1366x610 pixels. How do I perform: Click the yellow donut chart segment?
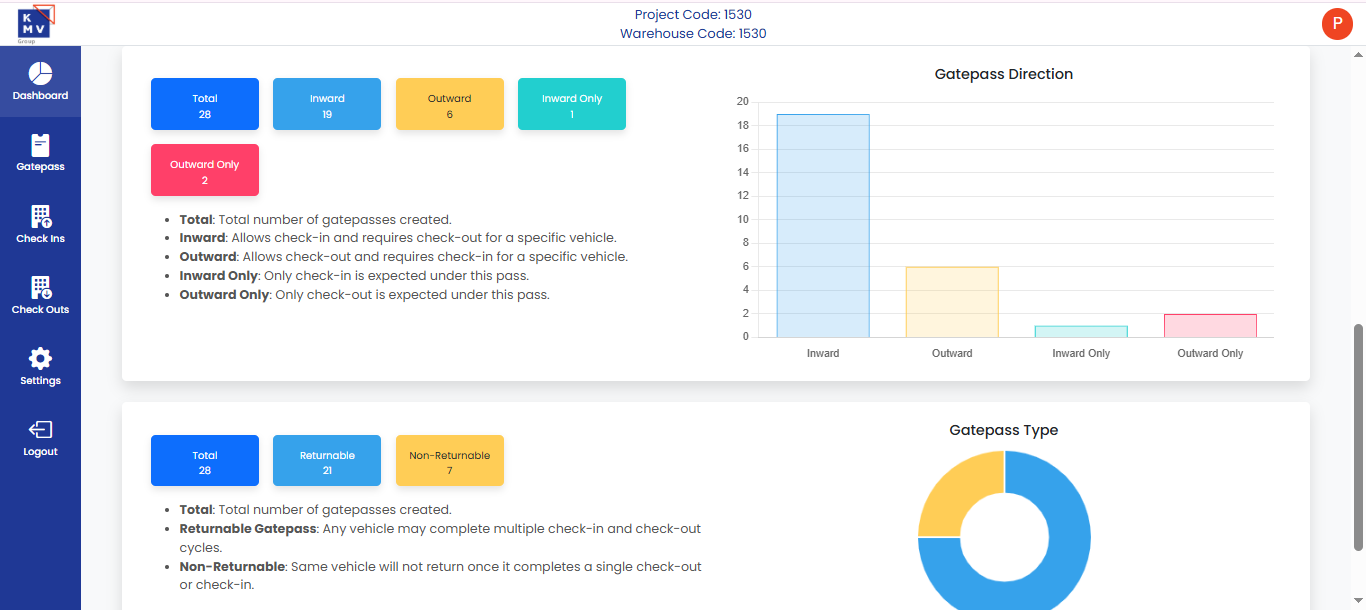point(955,490)
